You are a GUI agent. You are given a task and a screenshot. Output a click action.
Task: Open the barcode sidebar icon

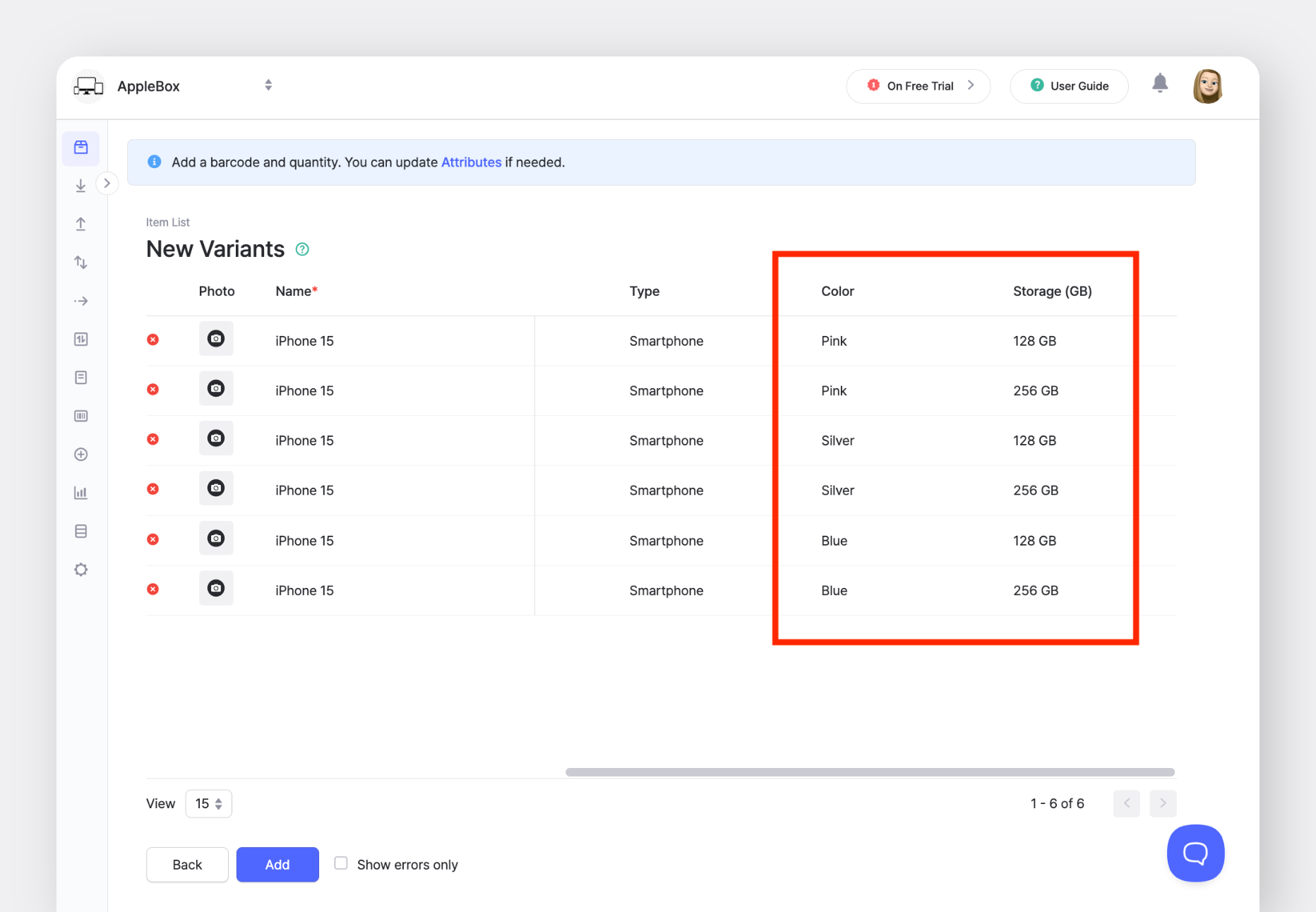coord(81,416)
